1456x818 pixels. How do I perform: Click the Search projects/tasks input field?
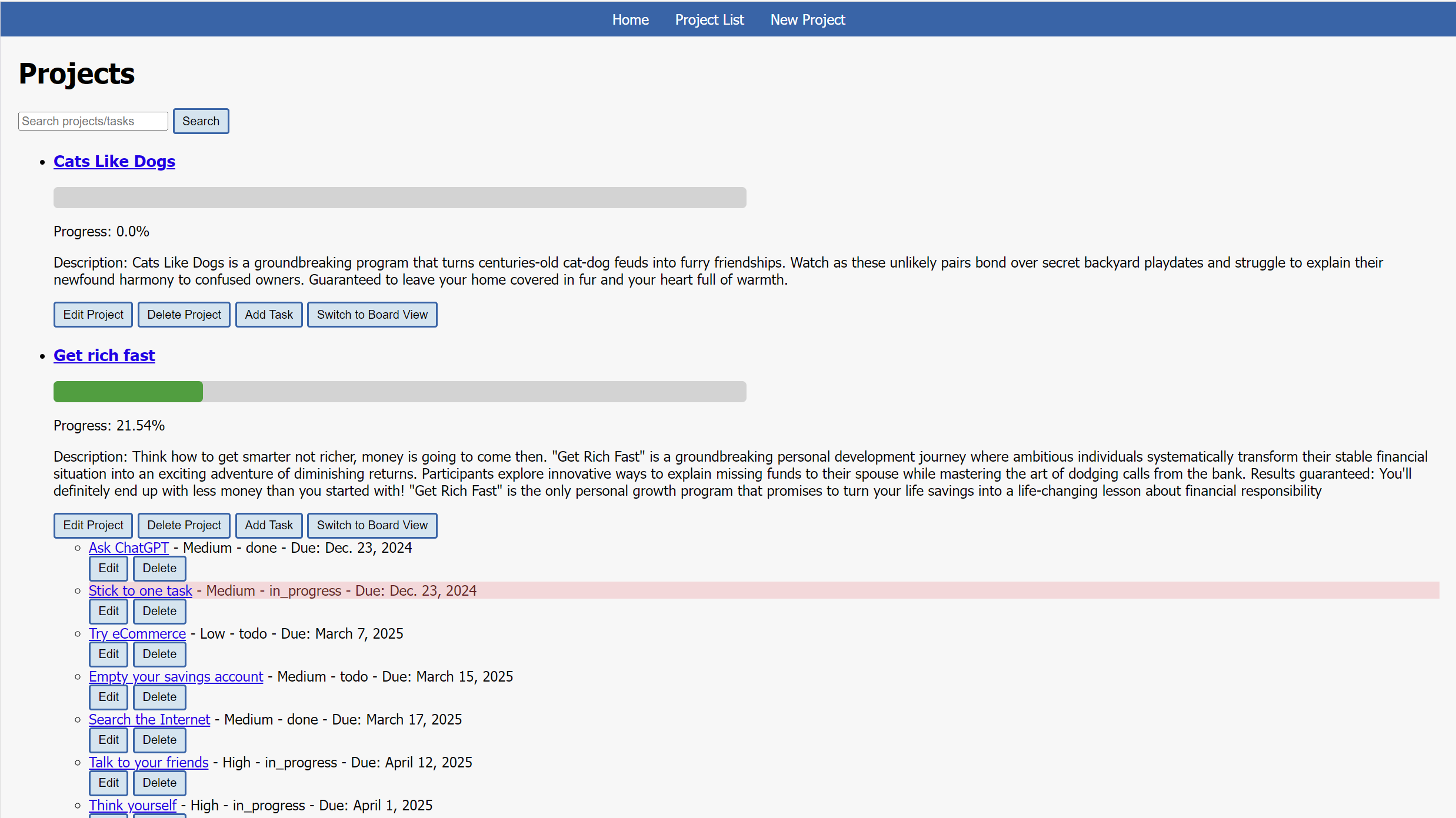coord(93,121)
